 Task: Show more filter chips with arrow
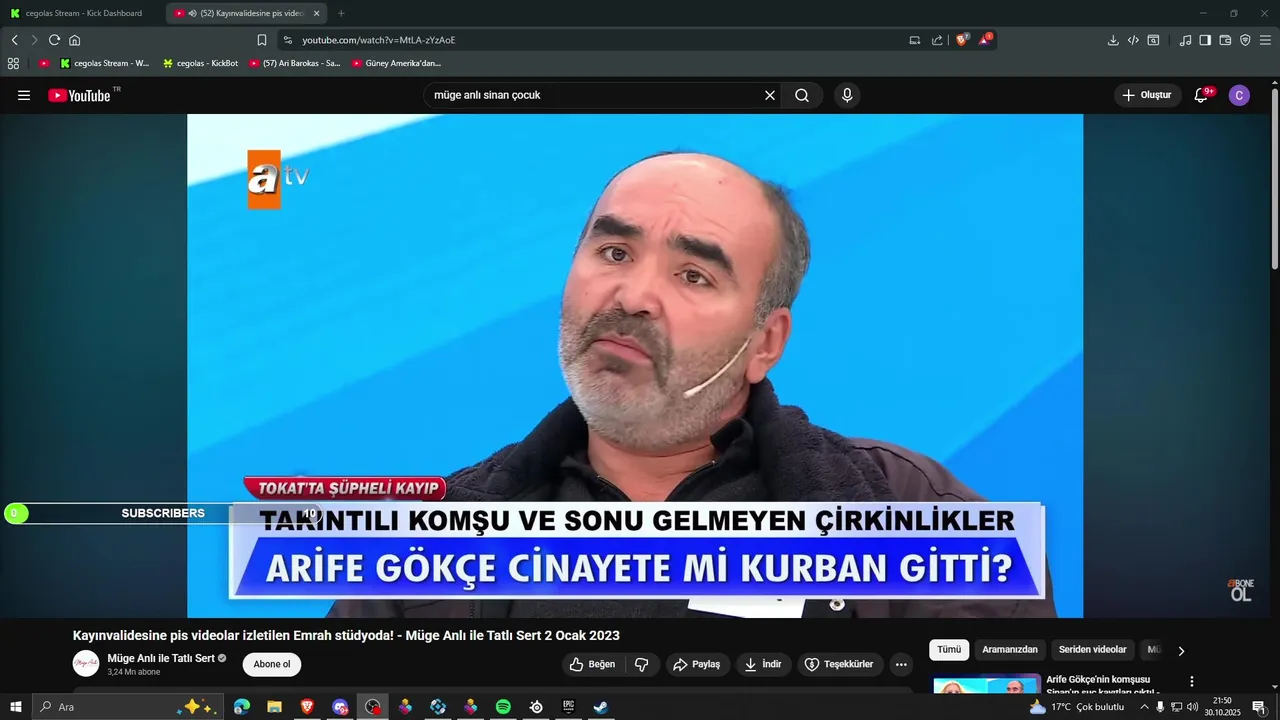[1181, 651]
